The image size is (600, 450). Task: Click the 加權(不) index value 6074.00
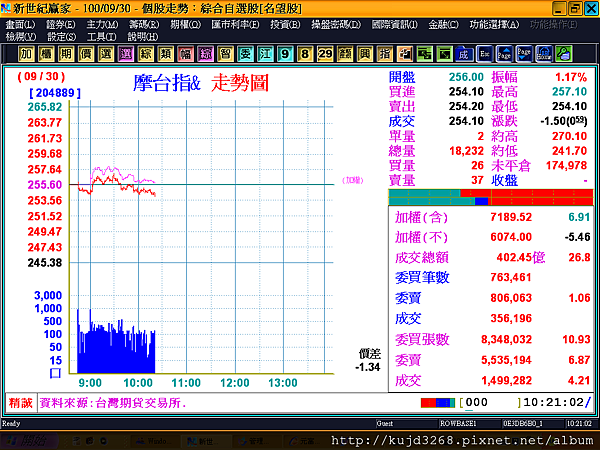(511, 237)
